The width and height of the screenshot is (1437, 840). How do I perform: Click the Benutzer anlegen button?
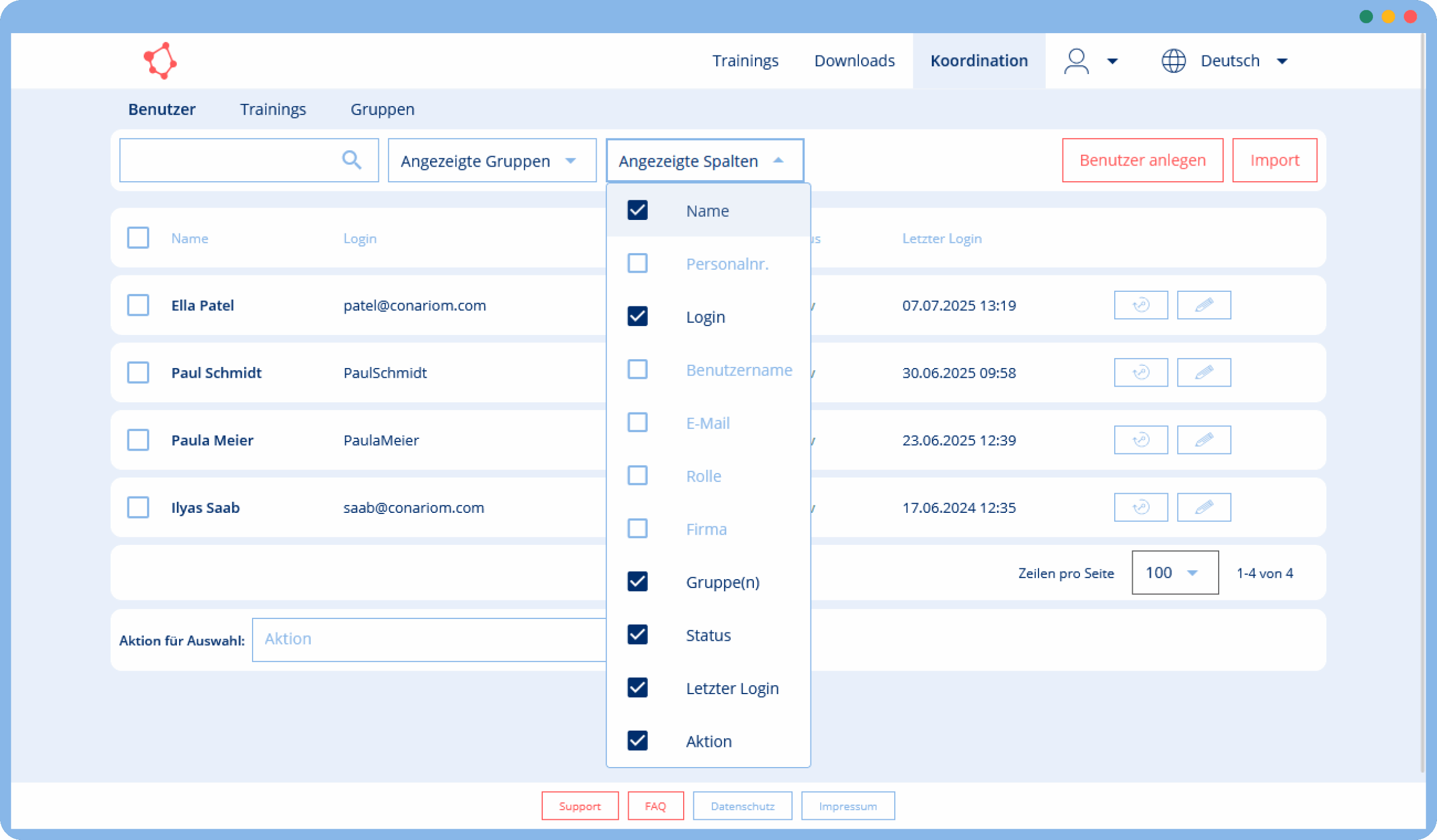click(x=1142, y=160)
